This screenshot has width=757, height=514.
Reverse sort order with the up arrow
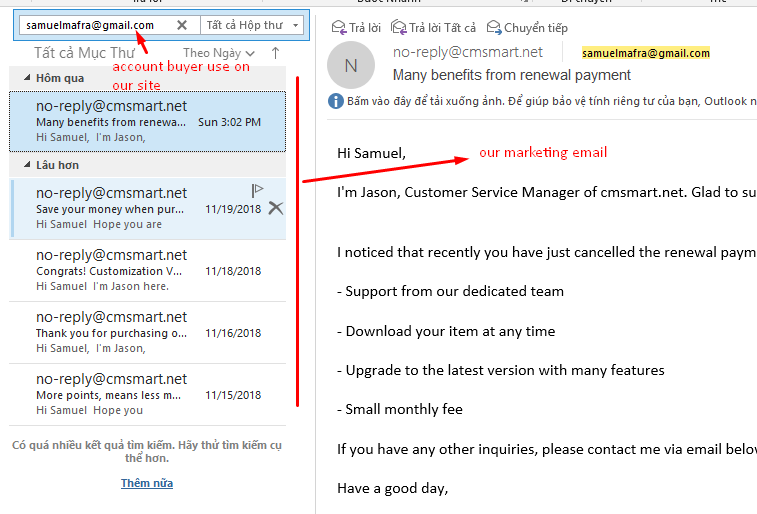pyautogui.click(x=276, y=53)
